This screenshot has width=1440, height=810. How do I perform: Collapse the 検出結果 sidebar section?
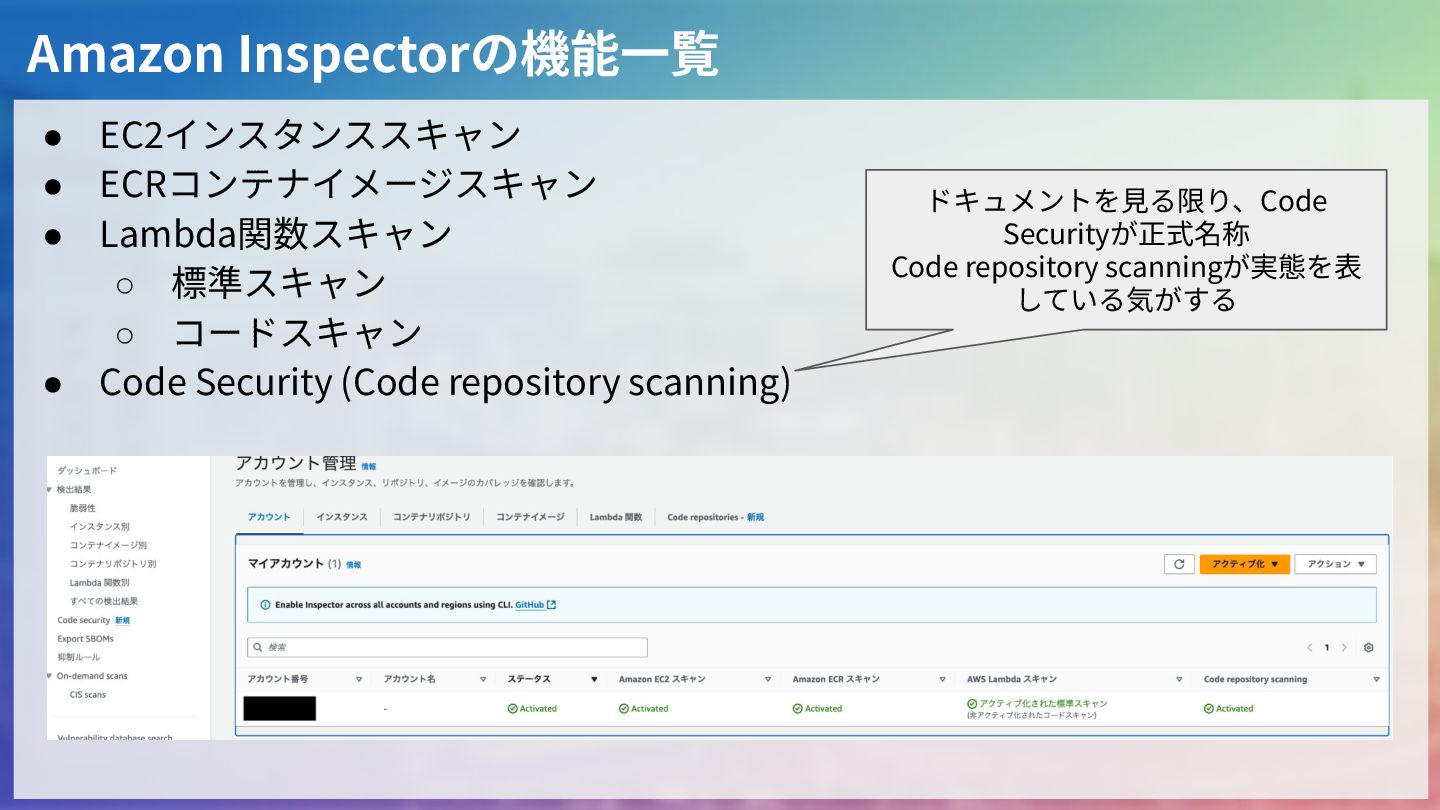49,489
